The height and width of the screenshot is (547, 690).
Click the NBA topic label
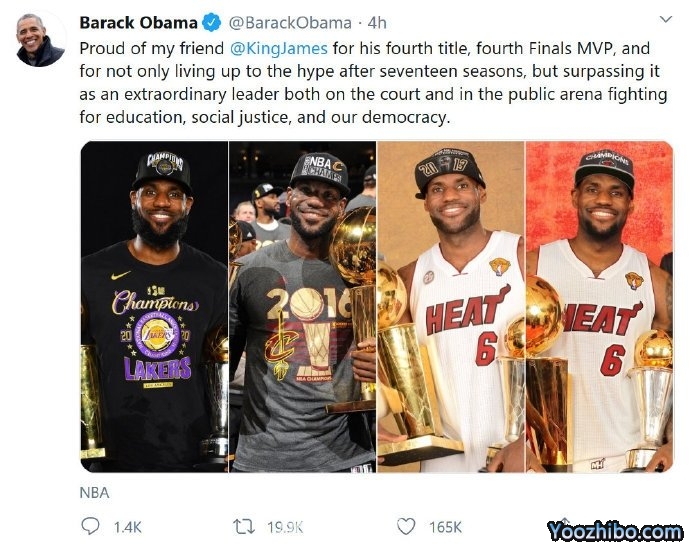94,492
